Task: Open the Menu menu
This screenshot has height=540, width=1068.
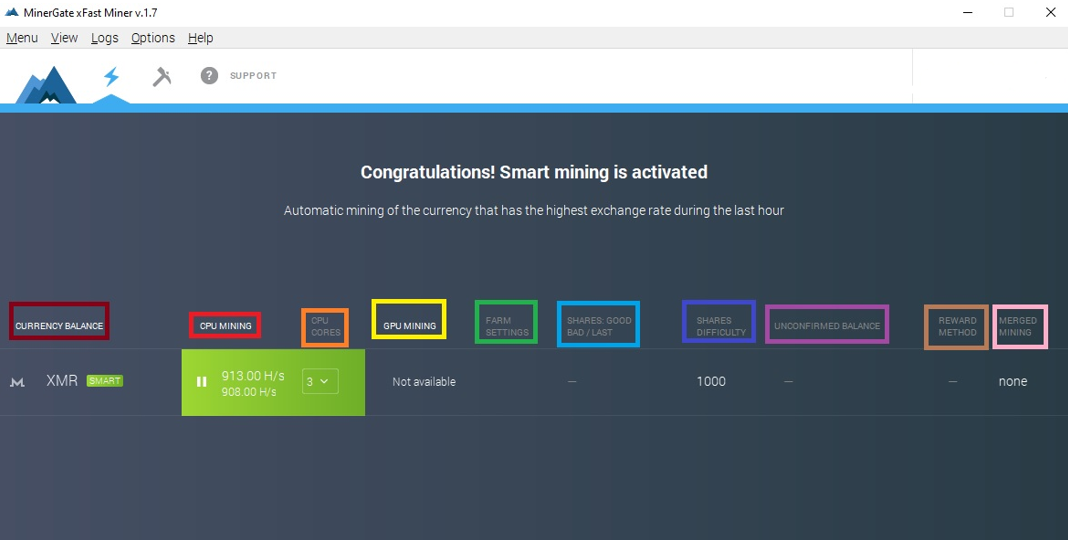Action: tap(22, 38)
